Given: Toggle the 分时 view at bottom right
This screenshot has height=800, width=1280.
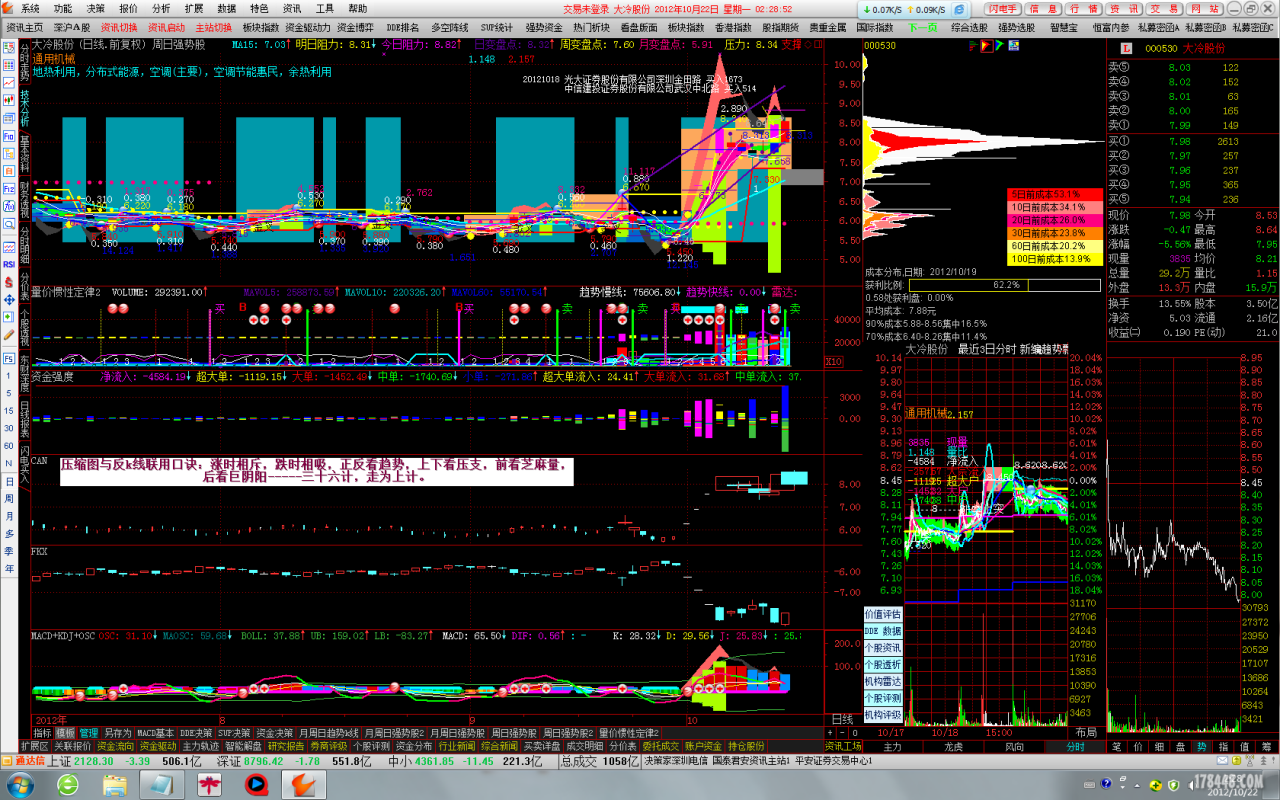Looking at the screenshot, I should click(x=1075, y=747).
